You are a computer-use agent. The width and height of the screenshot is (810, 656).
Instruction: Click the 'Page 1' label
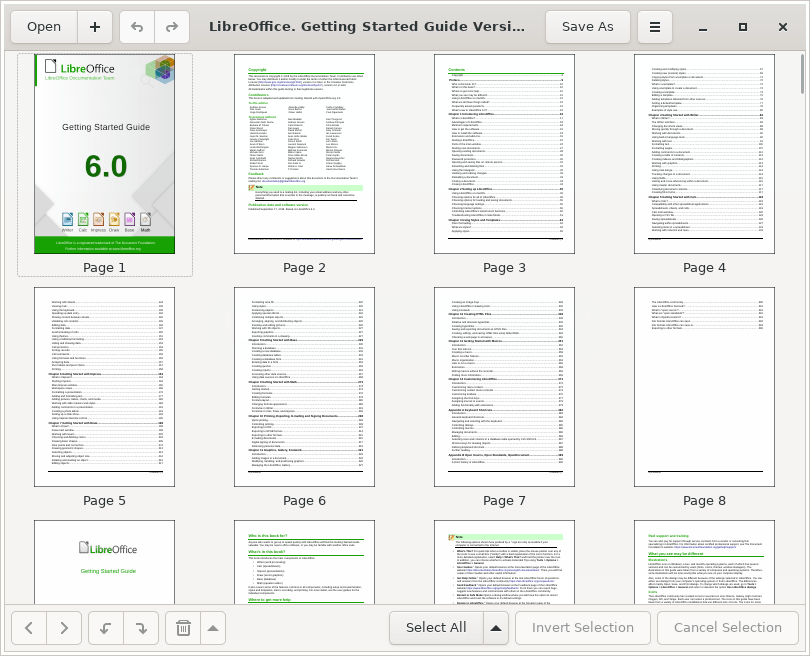tap(104, 268)
